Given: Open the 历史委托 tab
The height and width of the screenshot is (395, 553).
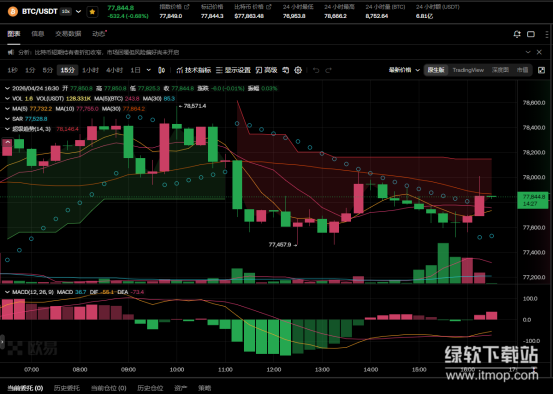Looking at the screenshot, I should click(x=67, y=388).
